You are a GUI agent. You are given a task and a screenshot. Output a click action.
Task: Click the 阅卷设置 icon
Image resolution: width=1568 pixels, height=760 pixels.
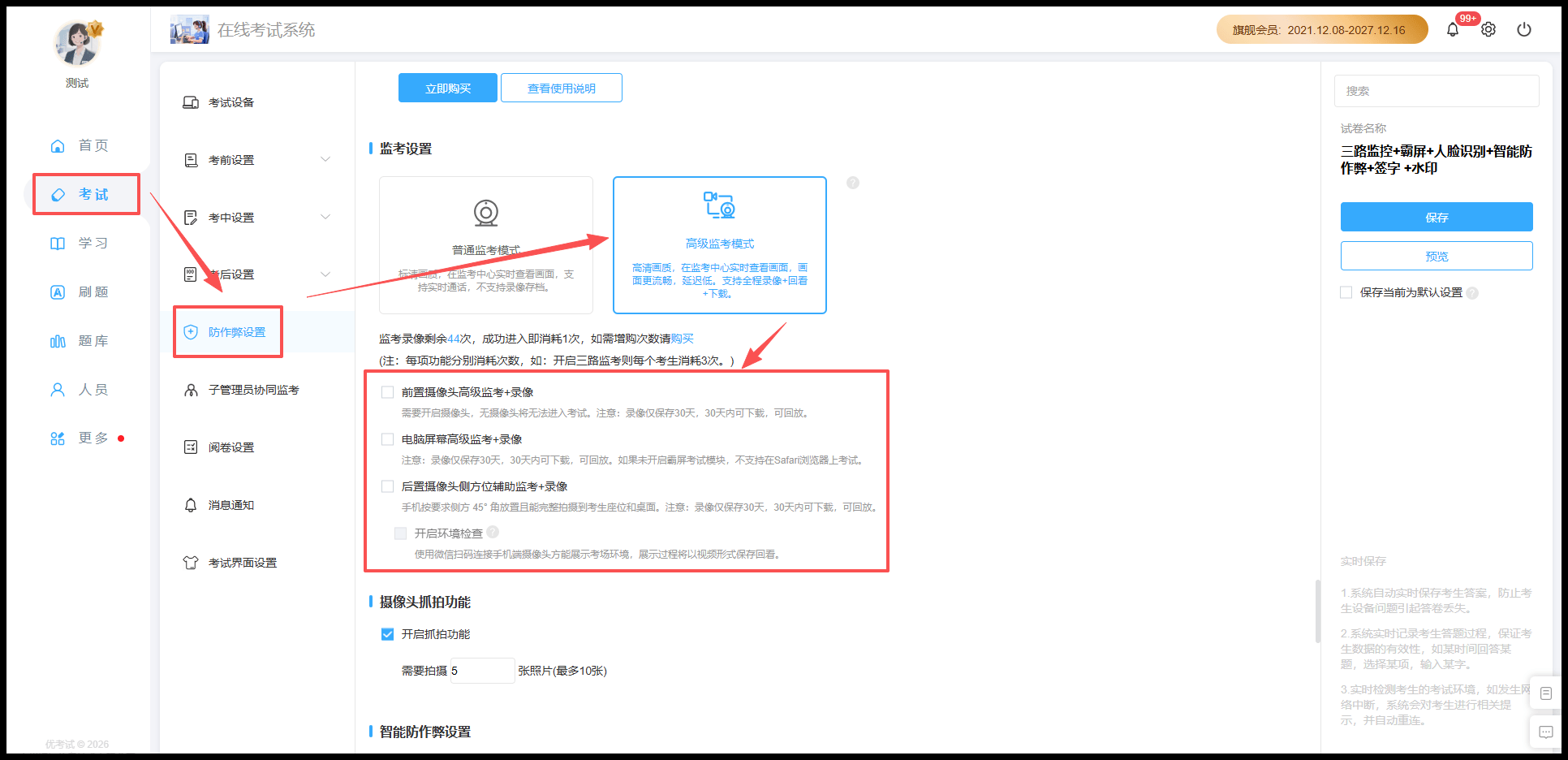pos(191,447)
